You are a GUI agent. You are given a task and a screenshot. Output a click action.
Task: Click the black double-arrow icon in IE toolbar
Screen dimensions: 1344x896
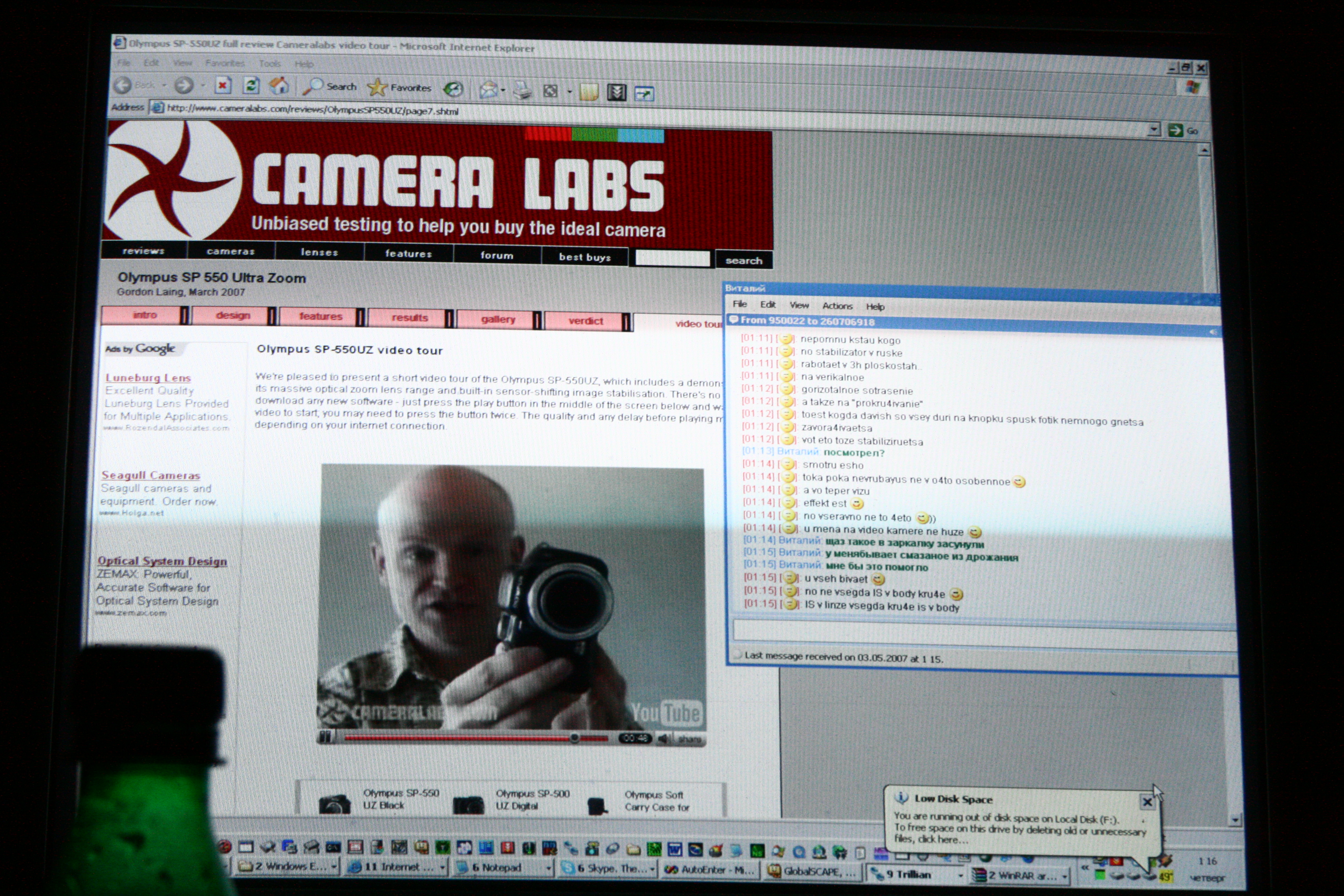tap(617, 92)
